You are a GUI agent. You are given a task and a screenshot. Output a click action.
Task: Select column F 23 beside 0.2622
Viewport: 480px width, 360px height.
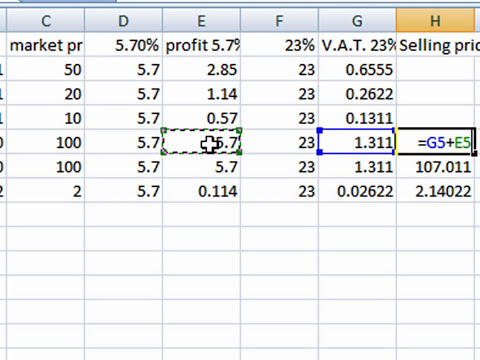pyautogui.click(x=279, y=94)
